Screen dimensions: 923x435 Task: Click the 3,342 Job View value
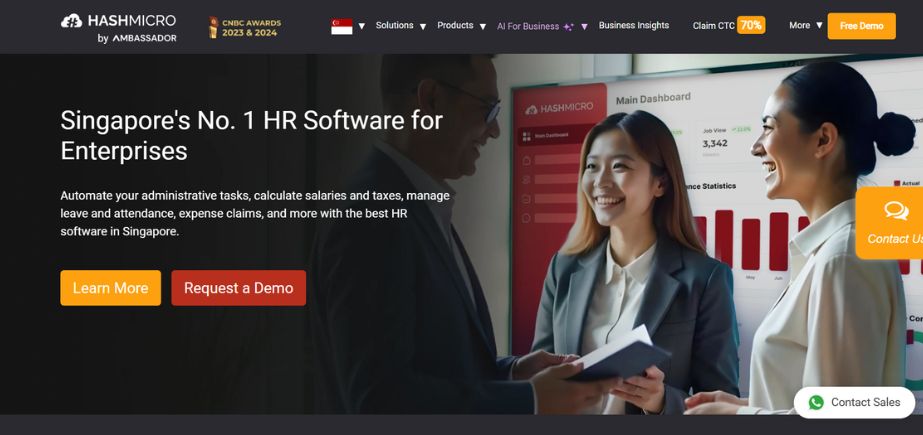[715, 143]
